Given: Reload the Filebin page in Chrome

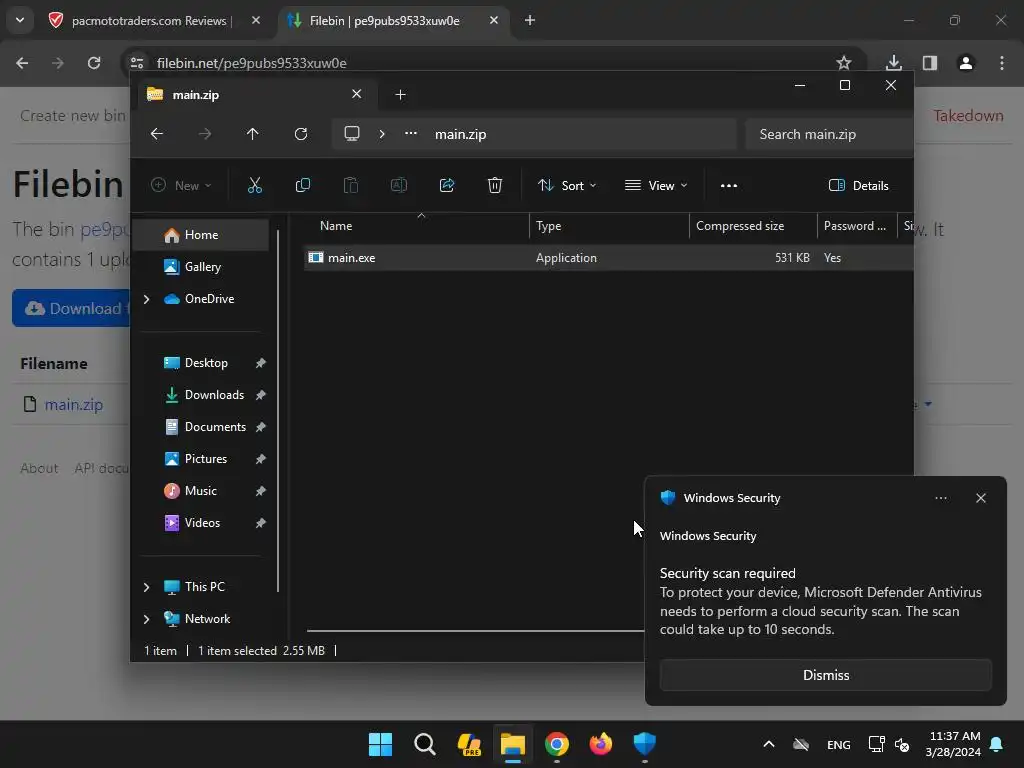Looking at the screenshot, I should pos(94,63).
